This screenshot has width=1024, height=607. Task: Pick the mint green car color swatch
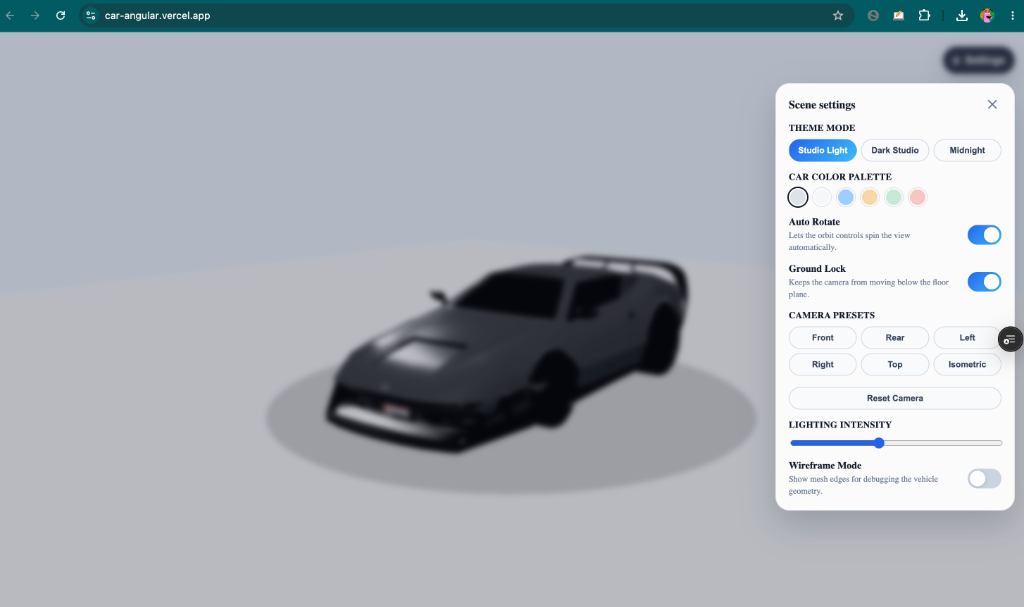[893, 197]
